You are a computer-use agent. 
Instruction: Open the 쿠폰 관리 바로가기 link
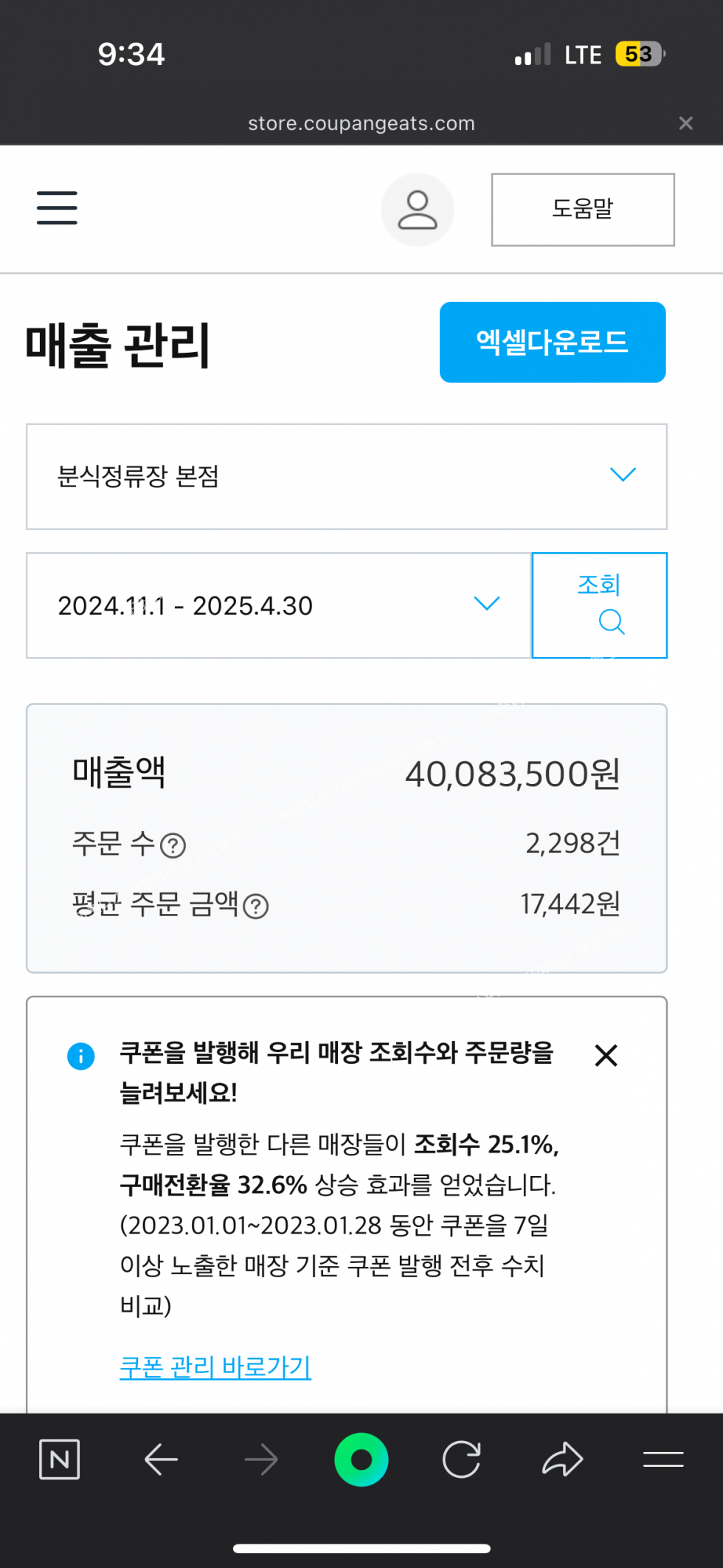[215, 1367]
